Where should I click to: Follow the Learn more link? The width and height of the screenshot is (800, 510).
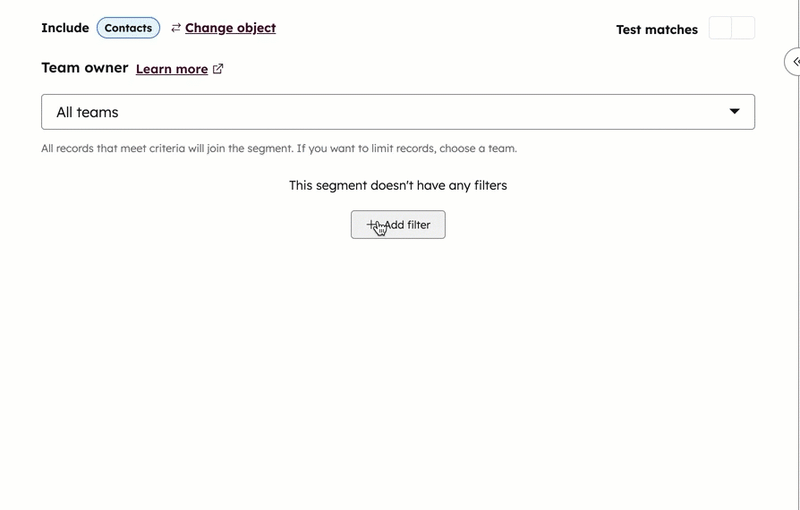pyautogui.click(x=172, y=69)
